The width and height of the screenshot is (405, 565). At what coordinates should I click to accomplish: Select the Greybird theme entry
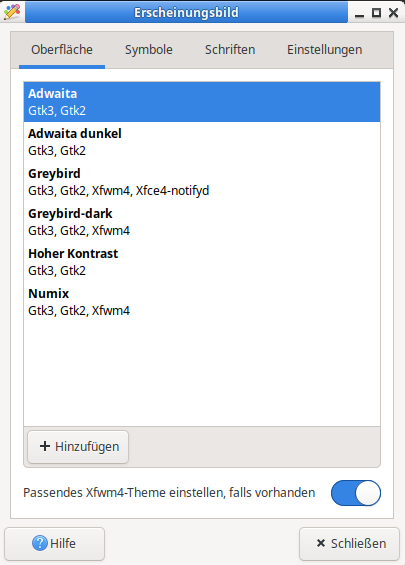[202, 182]
